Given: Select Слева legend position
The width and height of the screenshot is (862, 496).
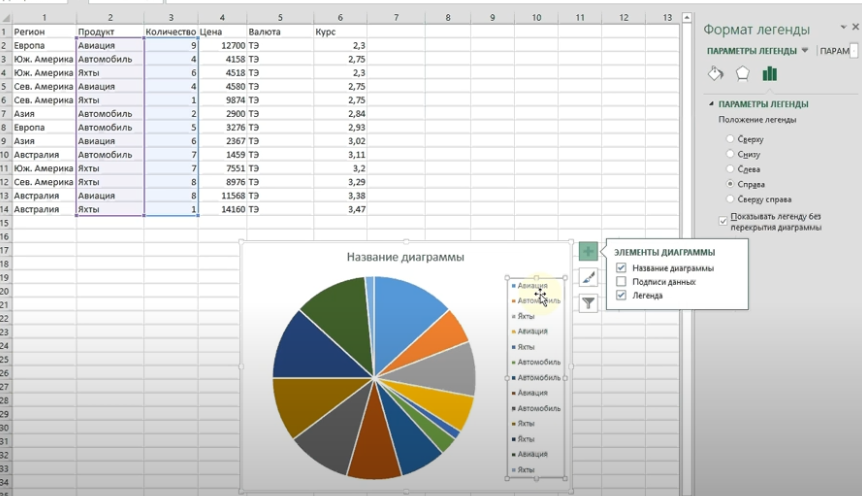Looking at the screenshot, I should click(x=731, y=170).
